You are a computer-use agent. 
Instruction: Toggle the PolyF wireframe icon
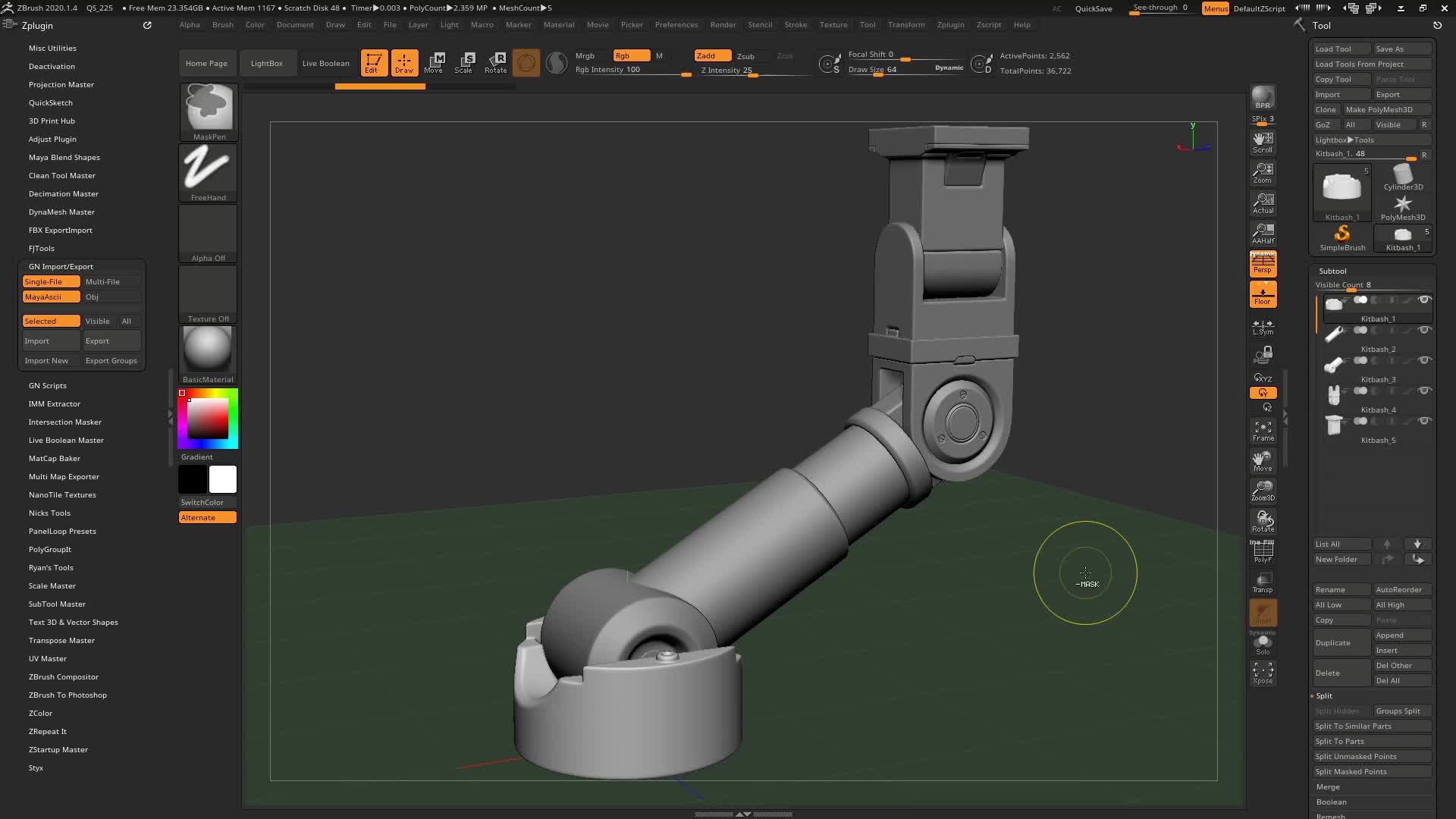click(x=1263, y=551)
